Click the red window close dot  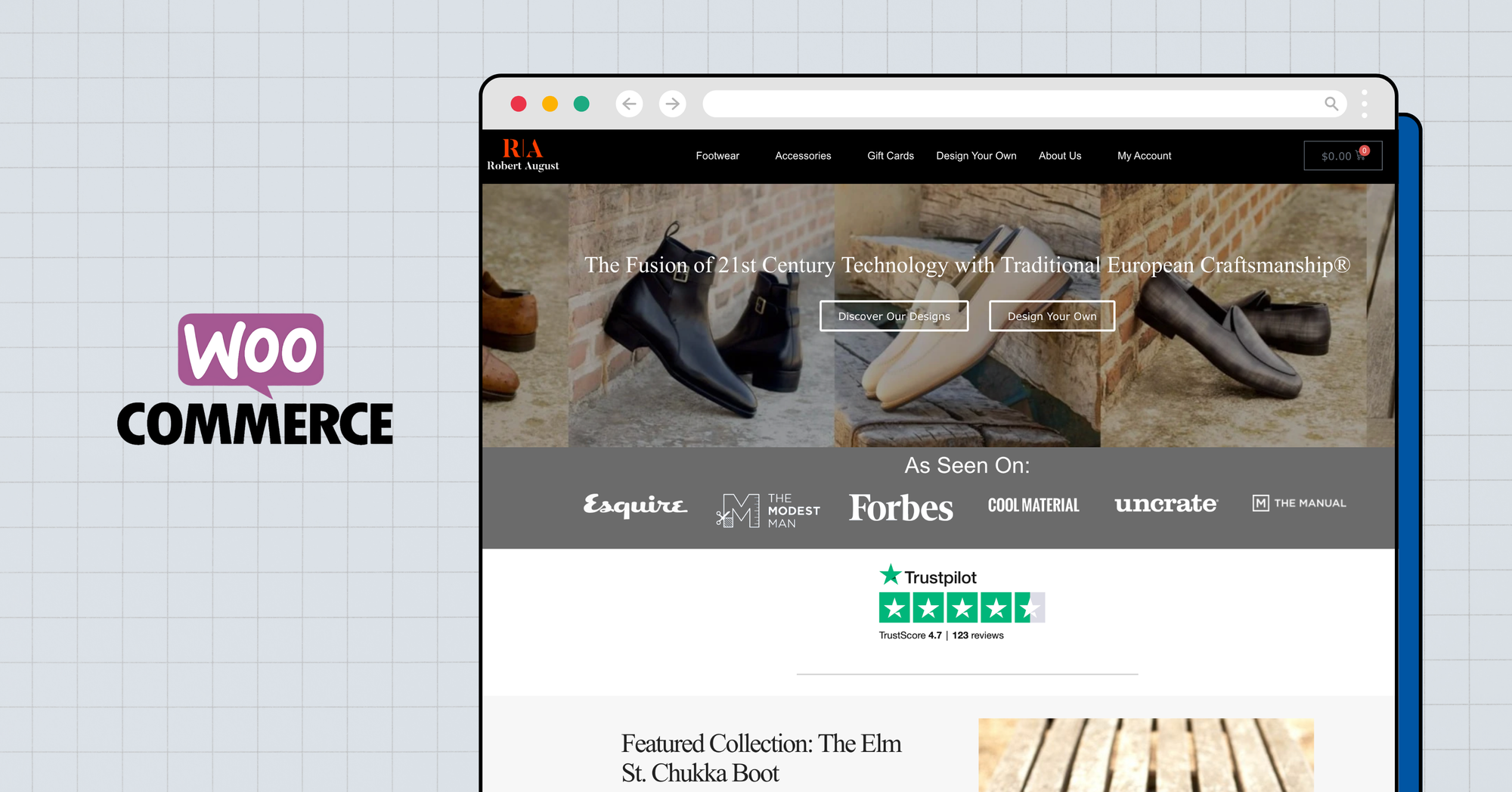519,104
